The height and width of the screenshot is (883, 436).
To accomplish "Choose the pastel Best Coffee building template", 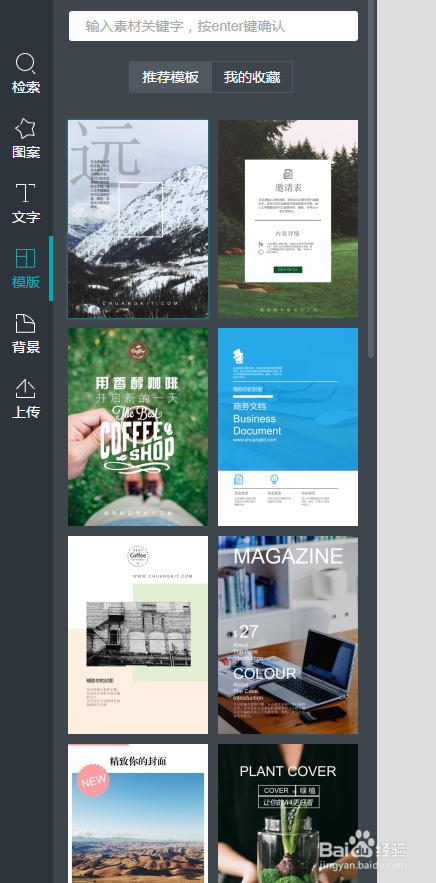I will tap(138, 635).
